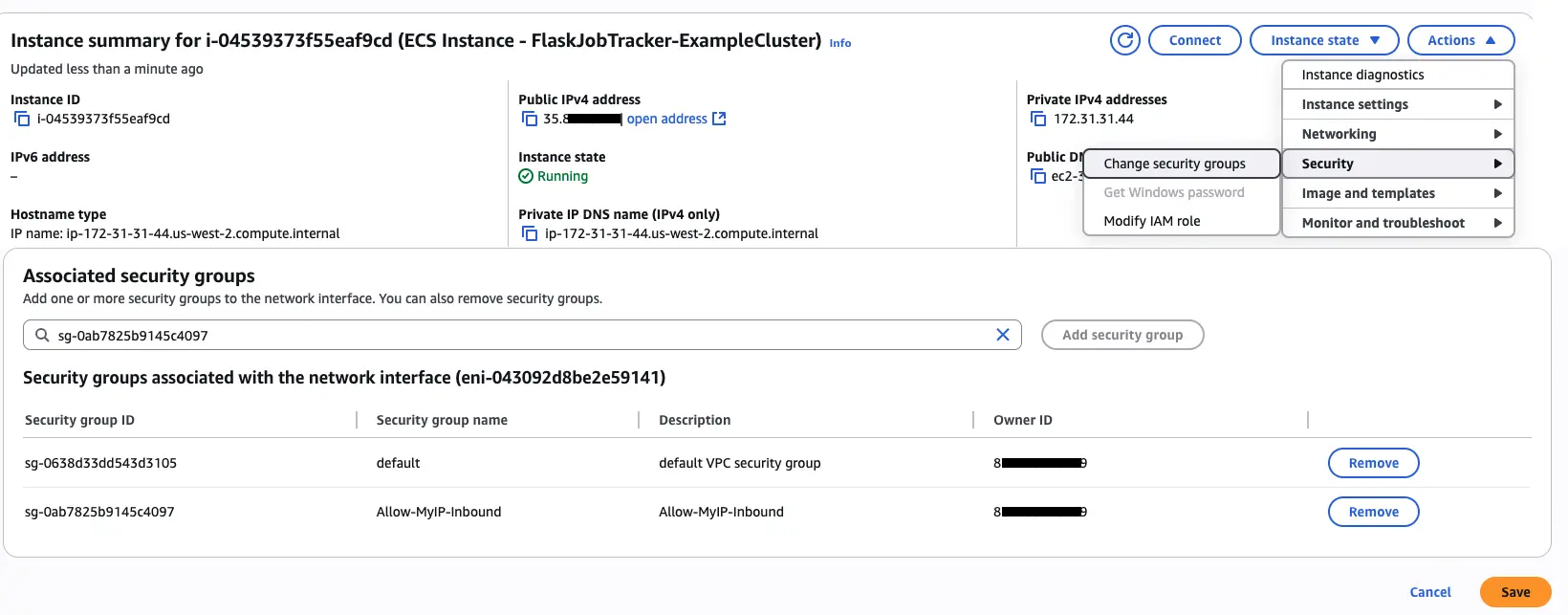This screenshot has width=1568, height=615.
Task: Collapse the Actions dropdown menu
Action: [x=1460, y=40]
